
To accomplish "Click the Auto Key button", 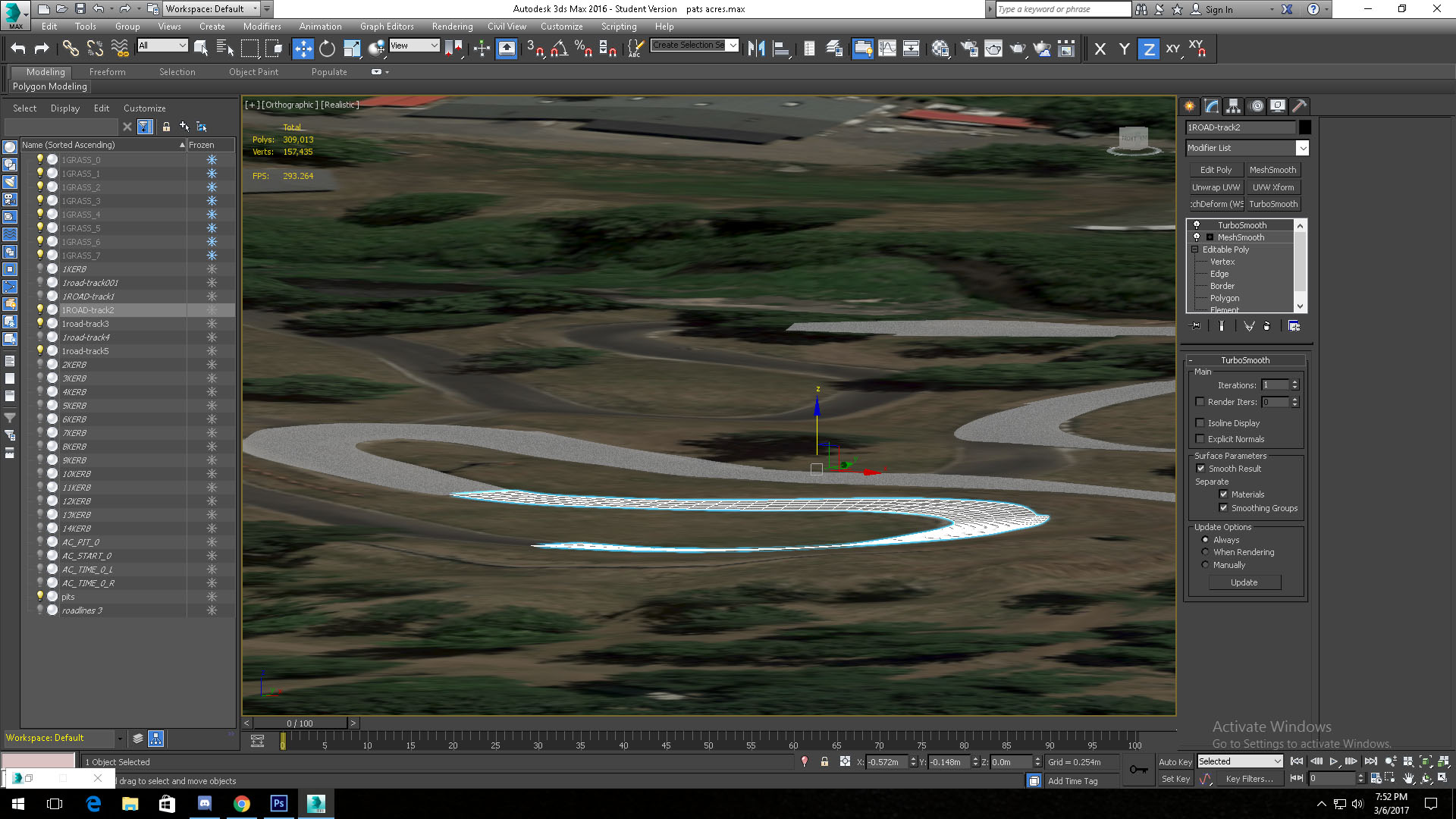I will click(x=1175, y=762).
